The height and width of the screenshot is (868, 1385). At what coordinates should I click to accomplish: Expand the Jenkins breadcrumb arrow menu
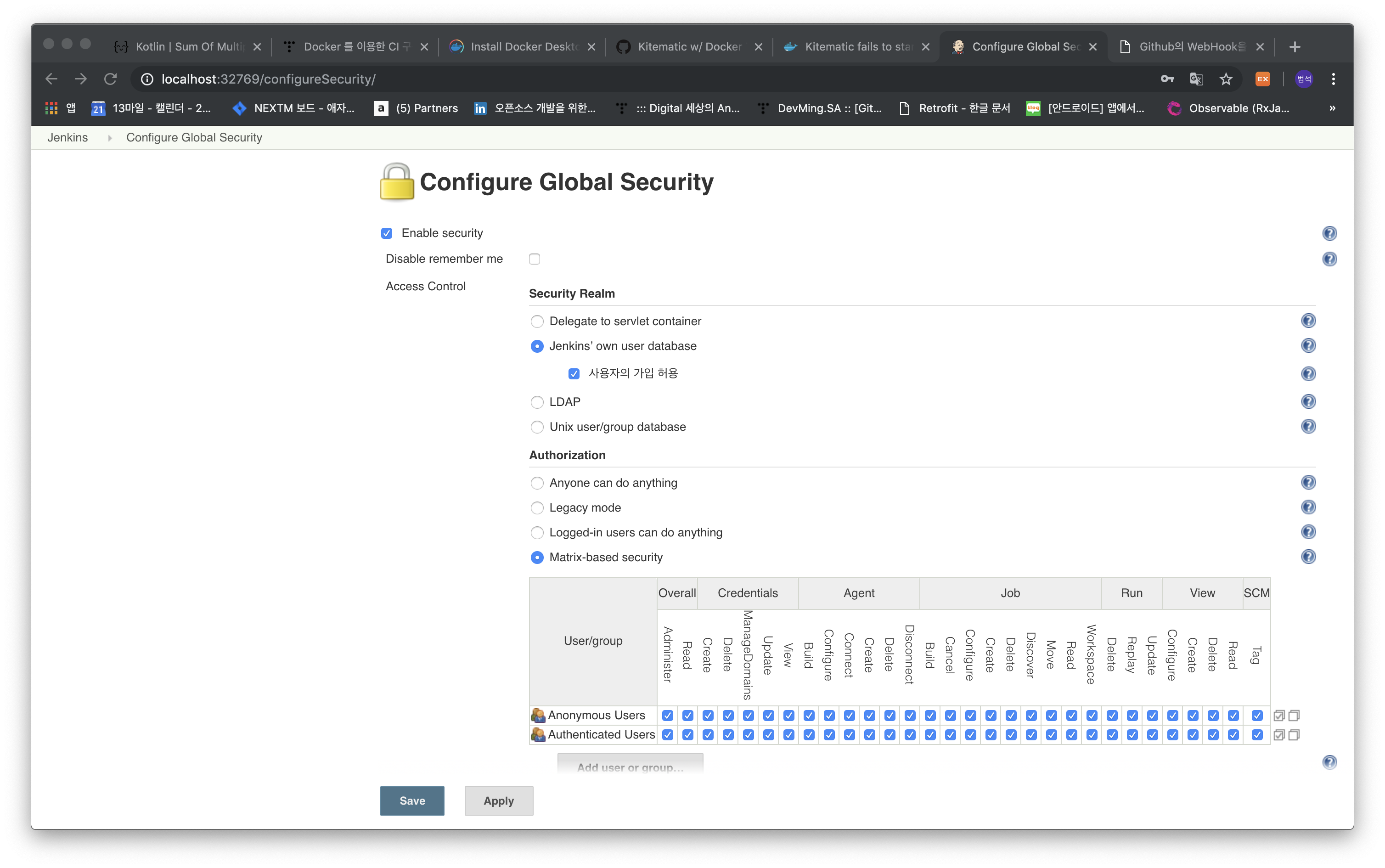[x=109, y=138]
